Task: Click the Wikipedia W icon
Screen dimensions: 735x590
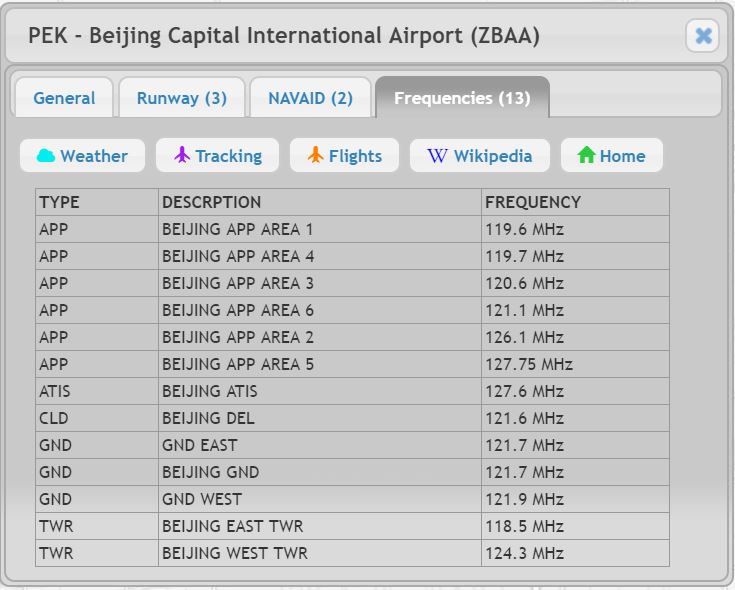Action: (437, 156)
